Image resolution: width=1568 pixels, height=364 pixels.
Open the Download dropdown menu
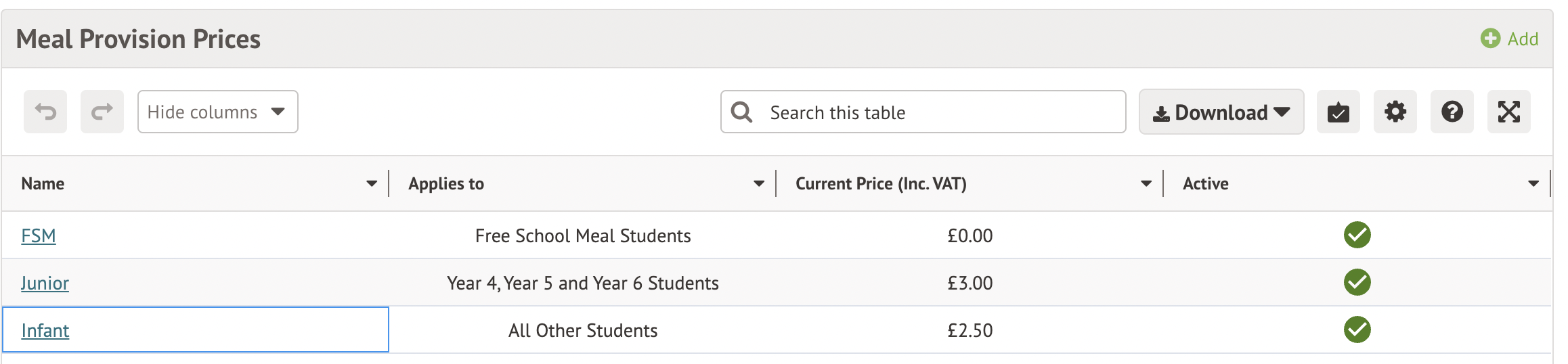tap(1221, 112)
